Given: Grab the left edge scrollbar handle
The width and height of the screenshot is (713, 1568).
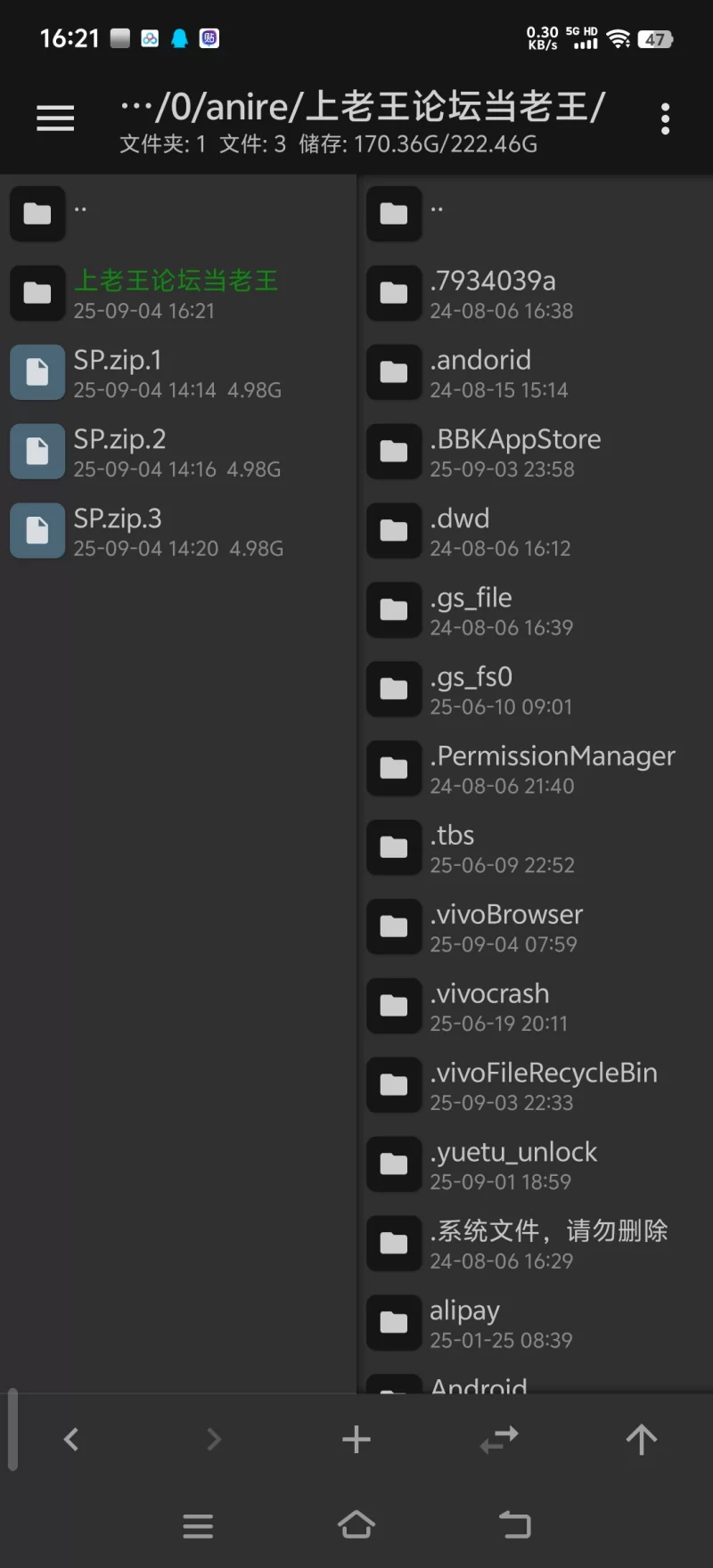Looking at the screenshot, I should point(12,1428).
